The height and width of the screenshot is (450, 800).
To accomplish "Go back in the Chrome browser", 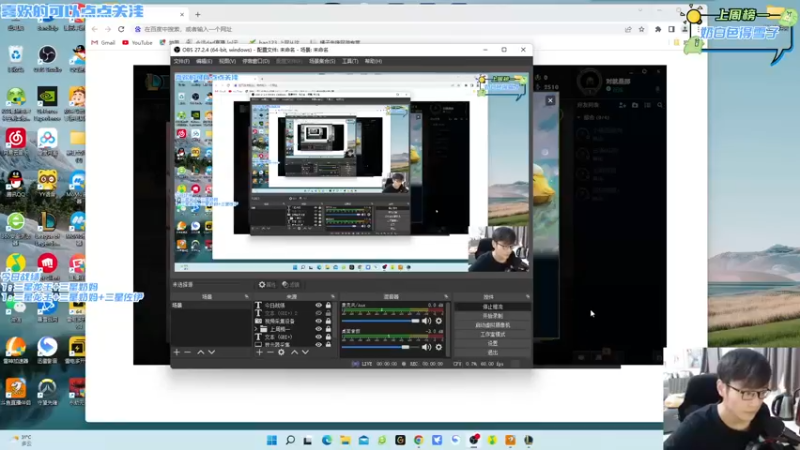I will click(x=94, y=29).
